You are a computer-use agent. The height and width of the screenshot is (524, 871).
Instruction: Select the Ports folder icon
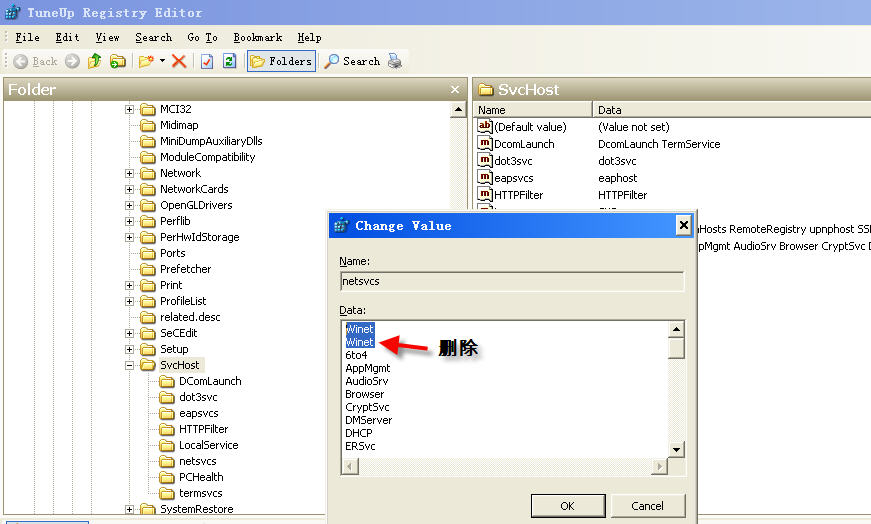click(148, 253)
